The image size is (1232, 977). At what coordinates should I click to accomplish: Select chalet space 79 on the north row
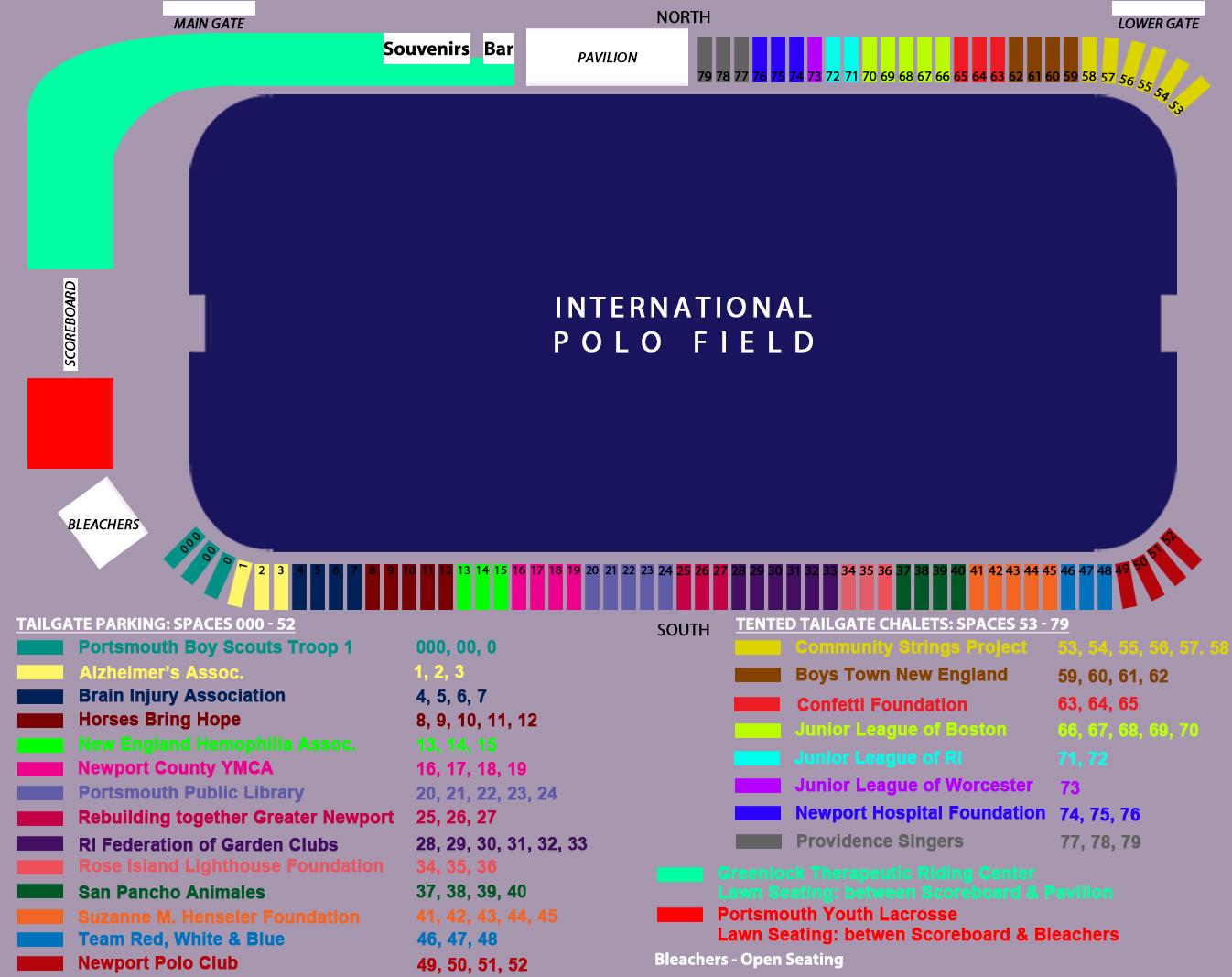[x=705, y=60]
